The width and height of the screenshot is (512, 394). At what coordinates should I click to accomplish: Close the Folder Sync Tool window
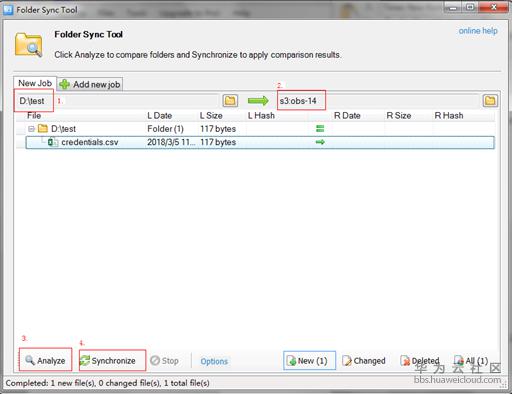pos(493,7)
